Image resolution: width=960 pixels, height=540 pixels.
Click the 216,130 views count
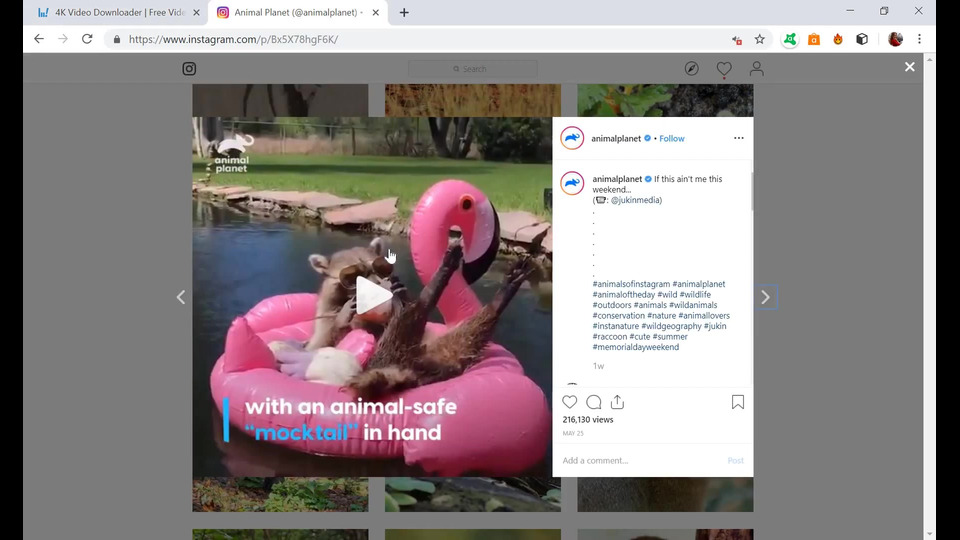[588, 420]
